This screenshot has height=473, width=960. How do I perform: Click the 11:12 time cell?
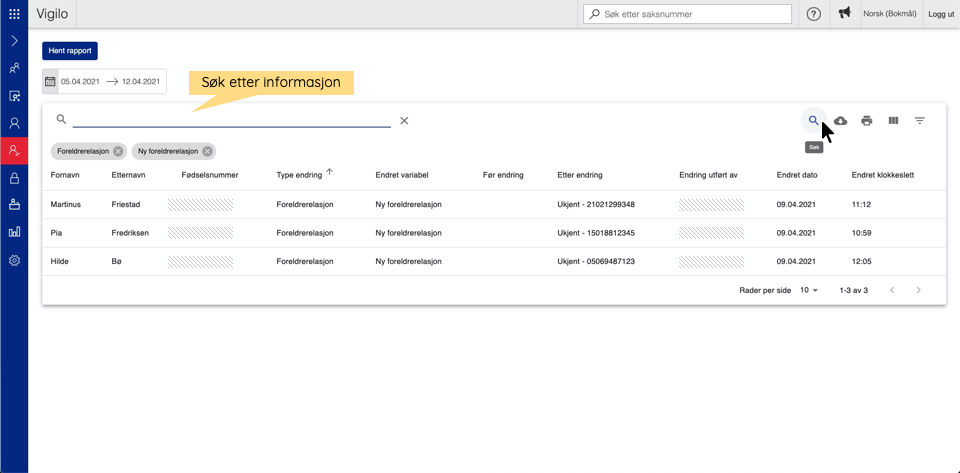(x=861, y=204)
